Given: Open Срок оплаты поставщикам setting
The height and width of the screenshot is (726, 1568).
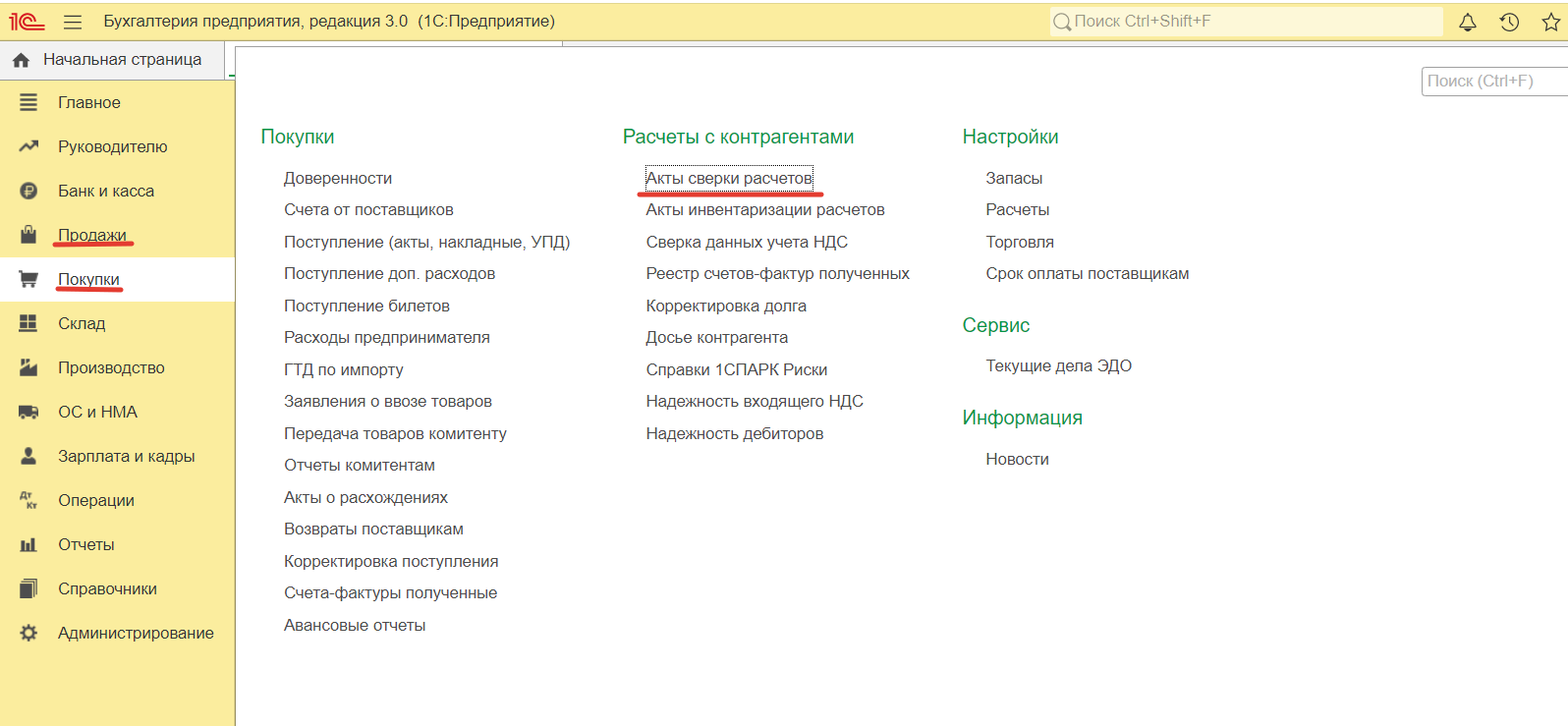Looking at the screenshot, I should 1087,273.
